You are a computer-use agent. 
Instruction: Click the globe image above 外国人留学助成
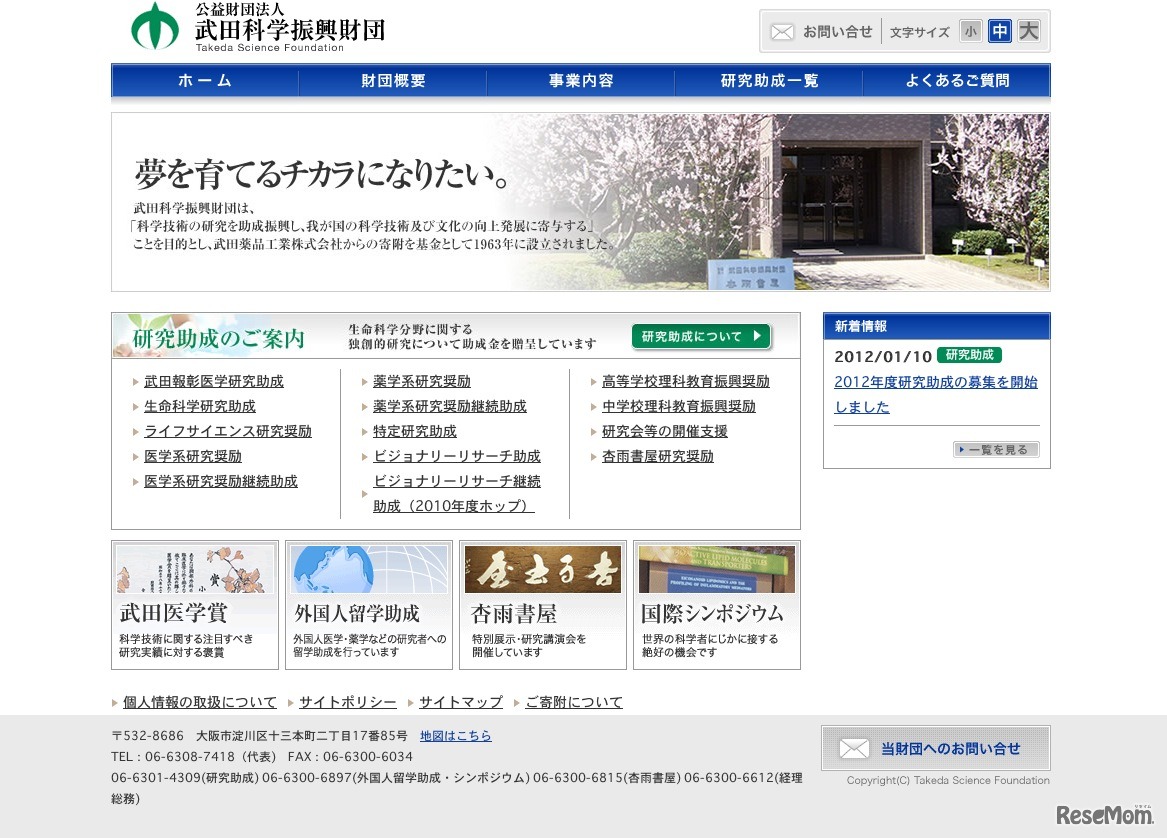(x=368, y=570)
